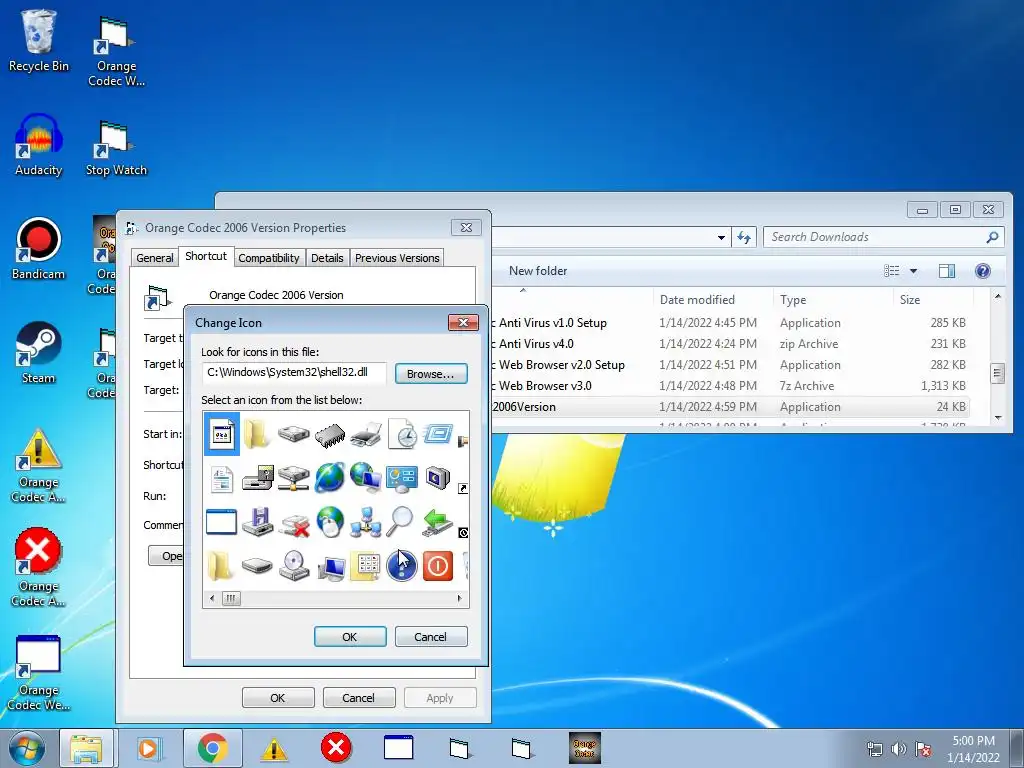Pick the green arrow USB drive icon
The width and height of the screenshot is (1024, 768).
point(438,522)
